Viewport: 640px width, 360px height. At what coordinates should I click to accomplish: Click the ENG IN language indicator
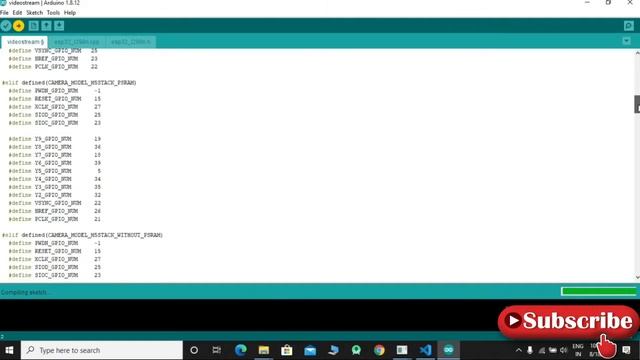(578, 350)
